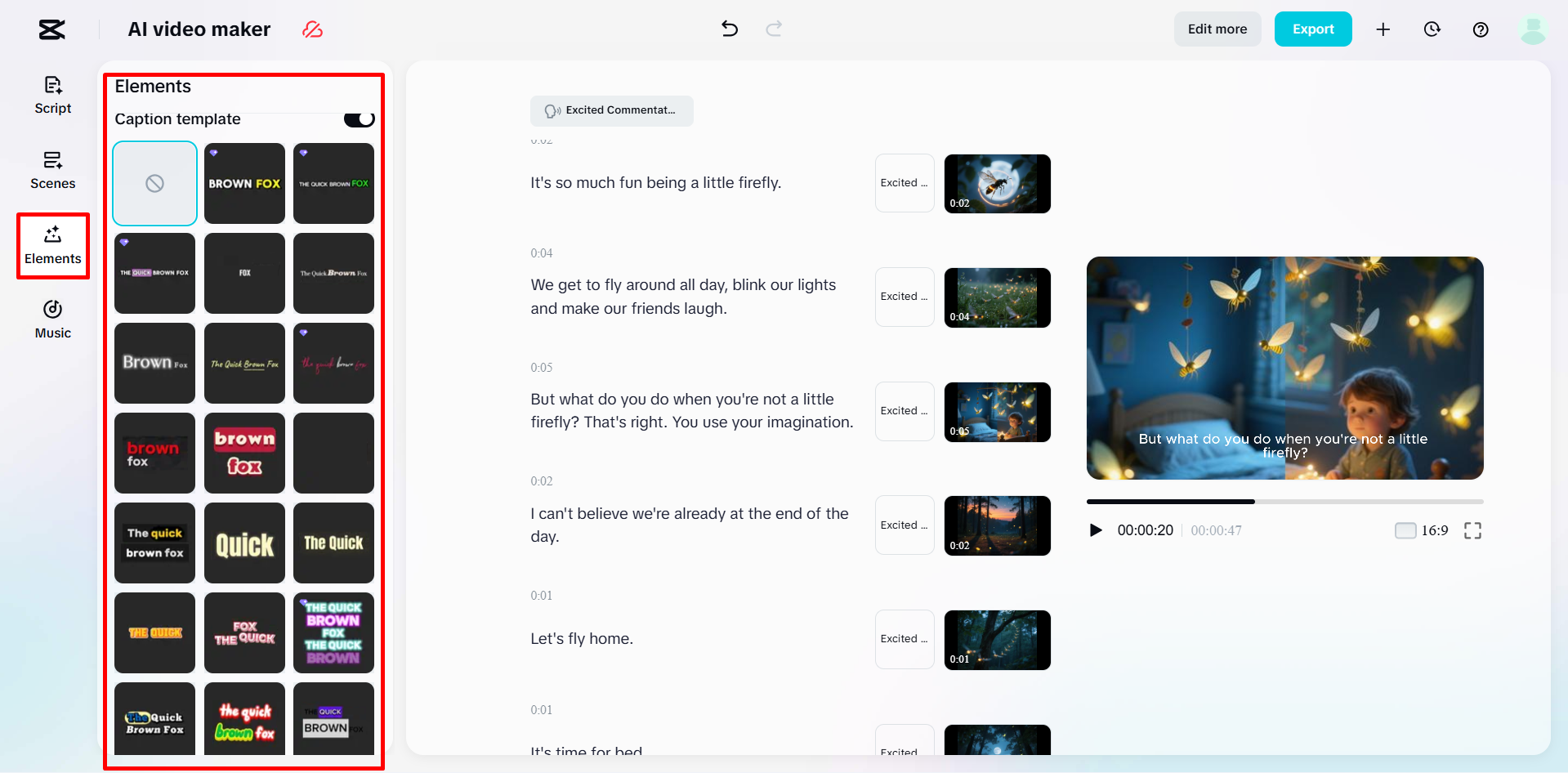The width and height of the screenshot is (1568, 773).
Task: Select the teal-purple stacked caption template
Action: [333, 632]
